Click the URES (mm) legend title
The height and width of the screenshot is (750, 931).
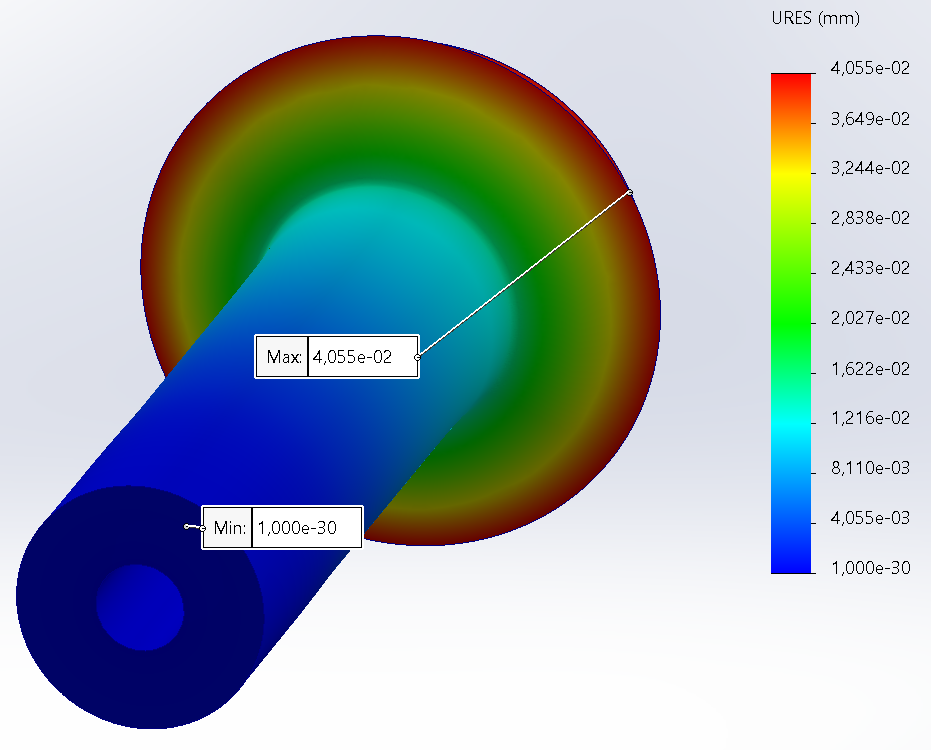tap(816, 18)
